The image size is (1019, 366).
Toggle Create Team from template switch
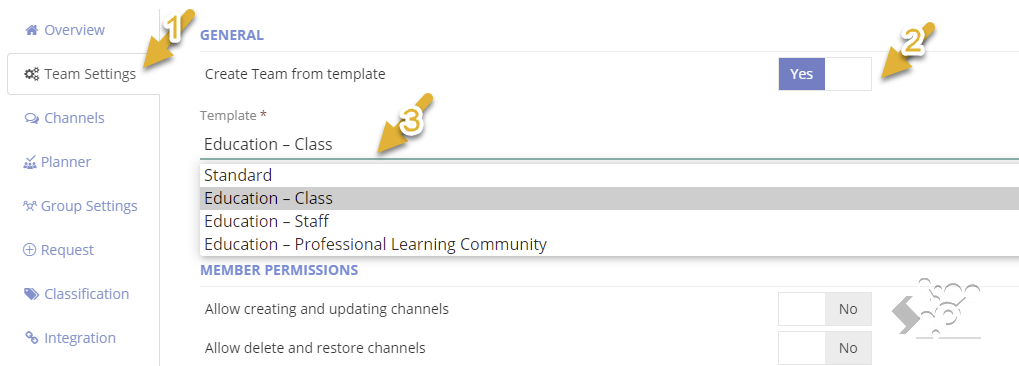click(x=825, y=74)
